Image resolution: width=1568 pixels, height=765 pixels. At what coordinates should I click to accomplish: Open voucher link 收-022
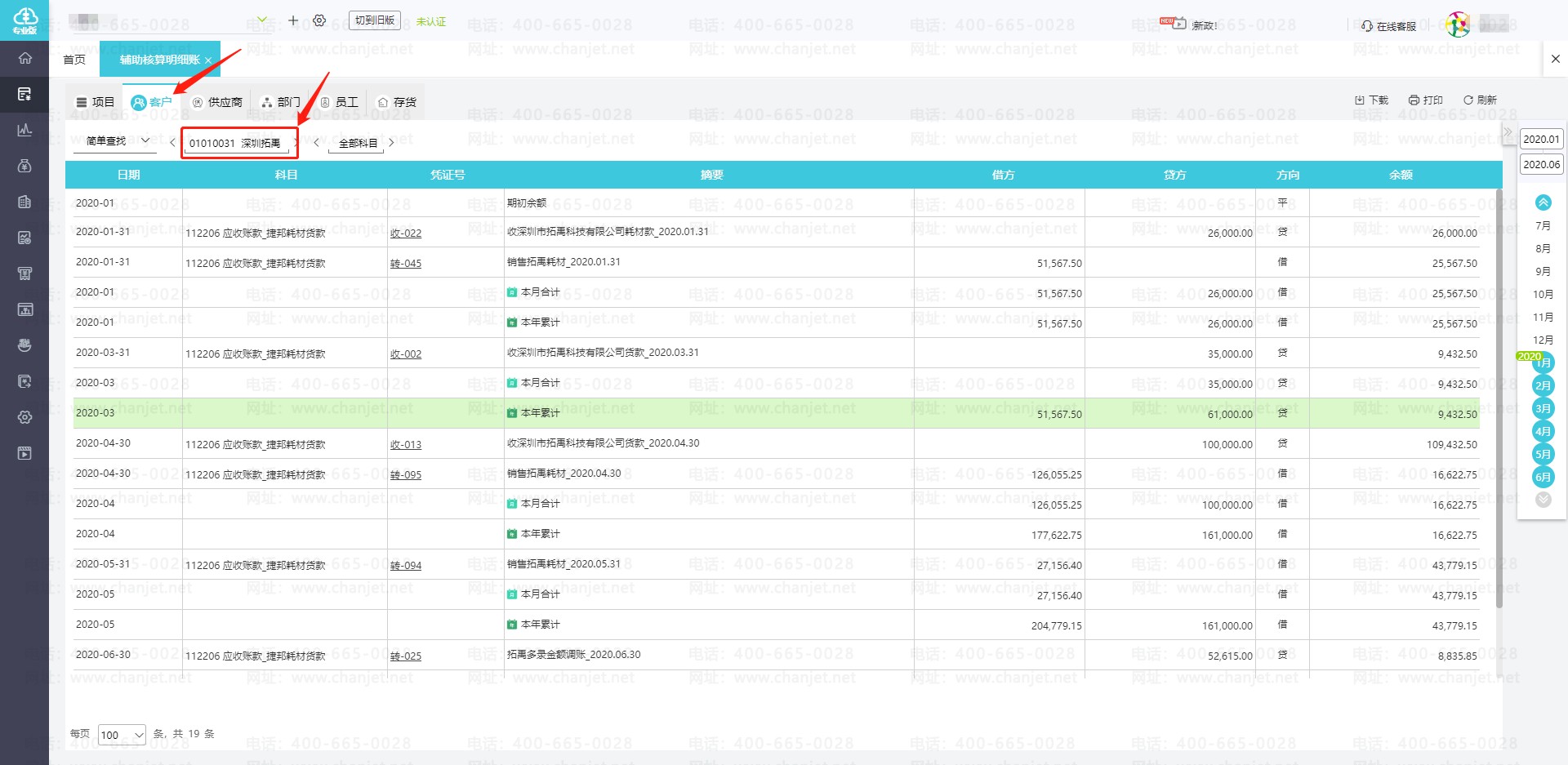click(406, 234)
